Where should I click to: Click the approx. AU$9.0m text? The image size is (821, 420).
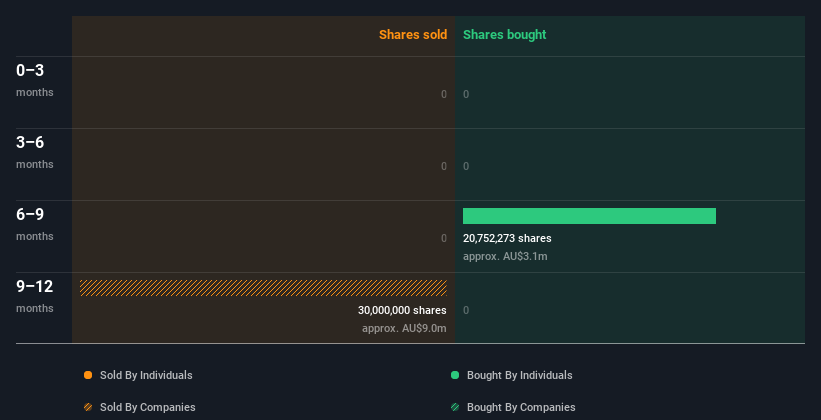point(404,329)
